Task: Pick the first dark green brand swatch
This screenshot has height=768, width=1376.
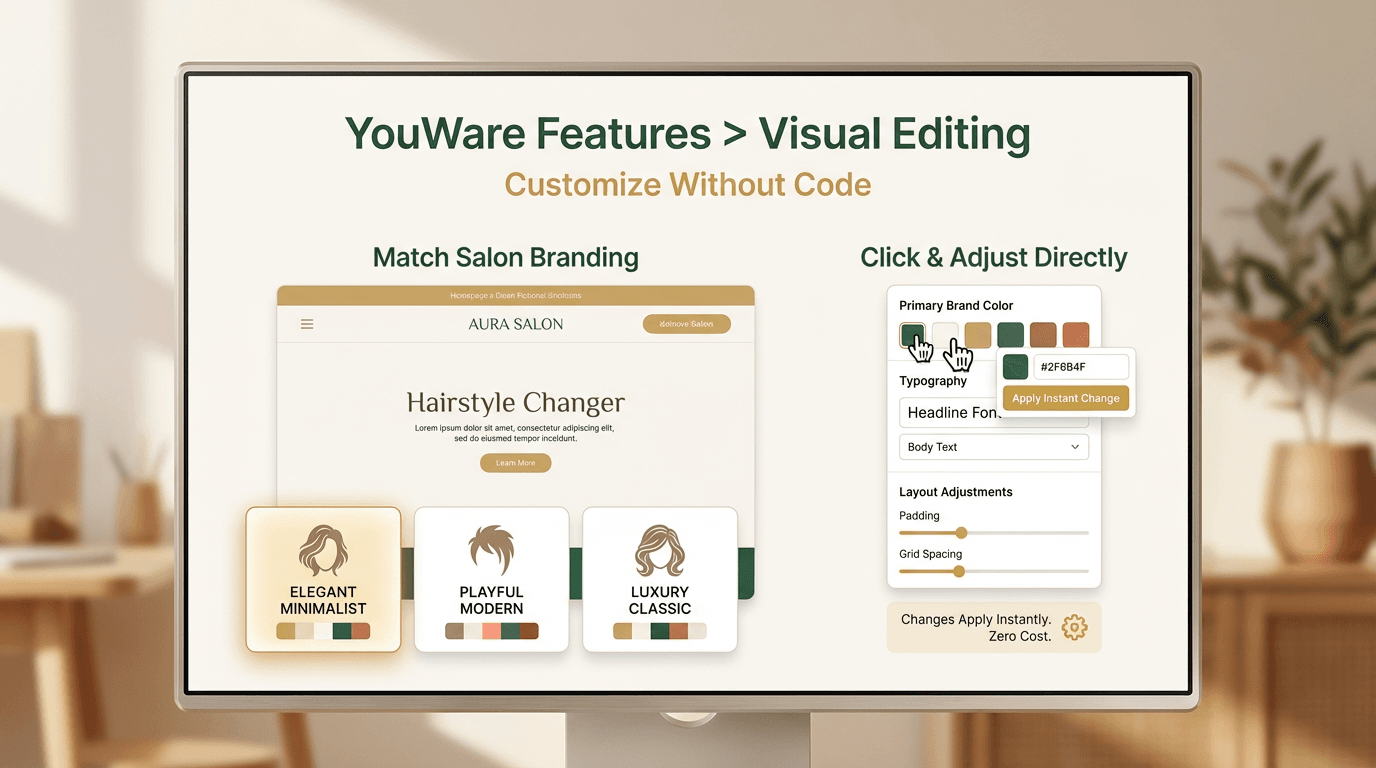Action: pyautogui.click(x=912, y=335)
